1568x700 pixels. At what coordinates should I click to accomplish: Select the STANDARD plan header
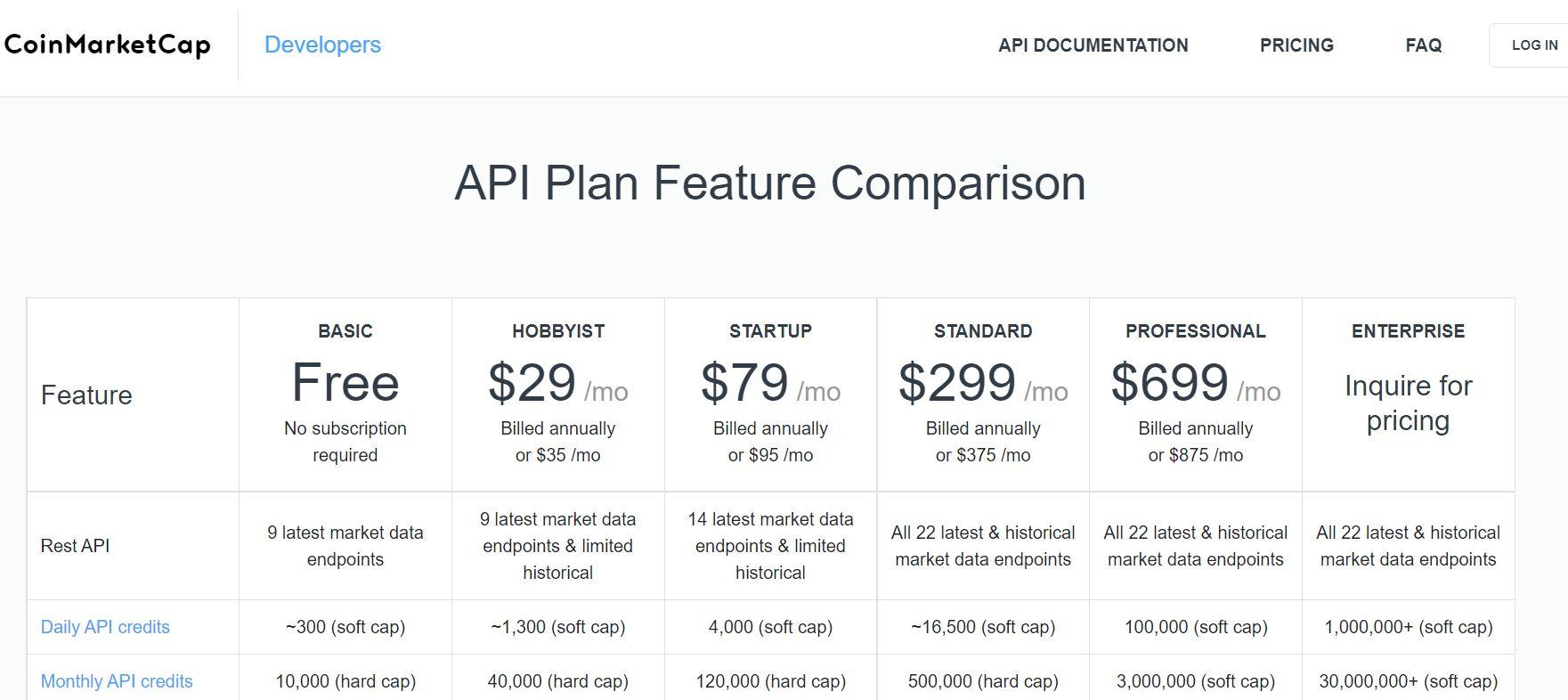tap(983, 331)
